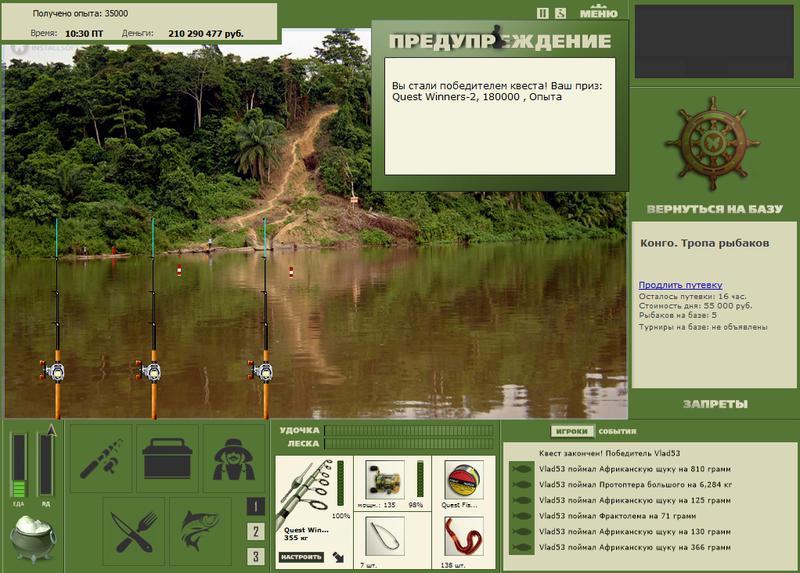Click the fish icon beside the 125 грамм catch
Image resolution: width=800 pixels, height=573 pixels.
click(x=521, y=501)
